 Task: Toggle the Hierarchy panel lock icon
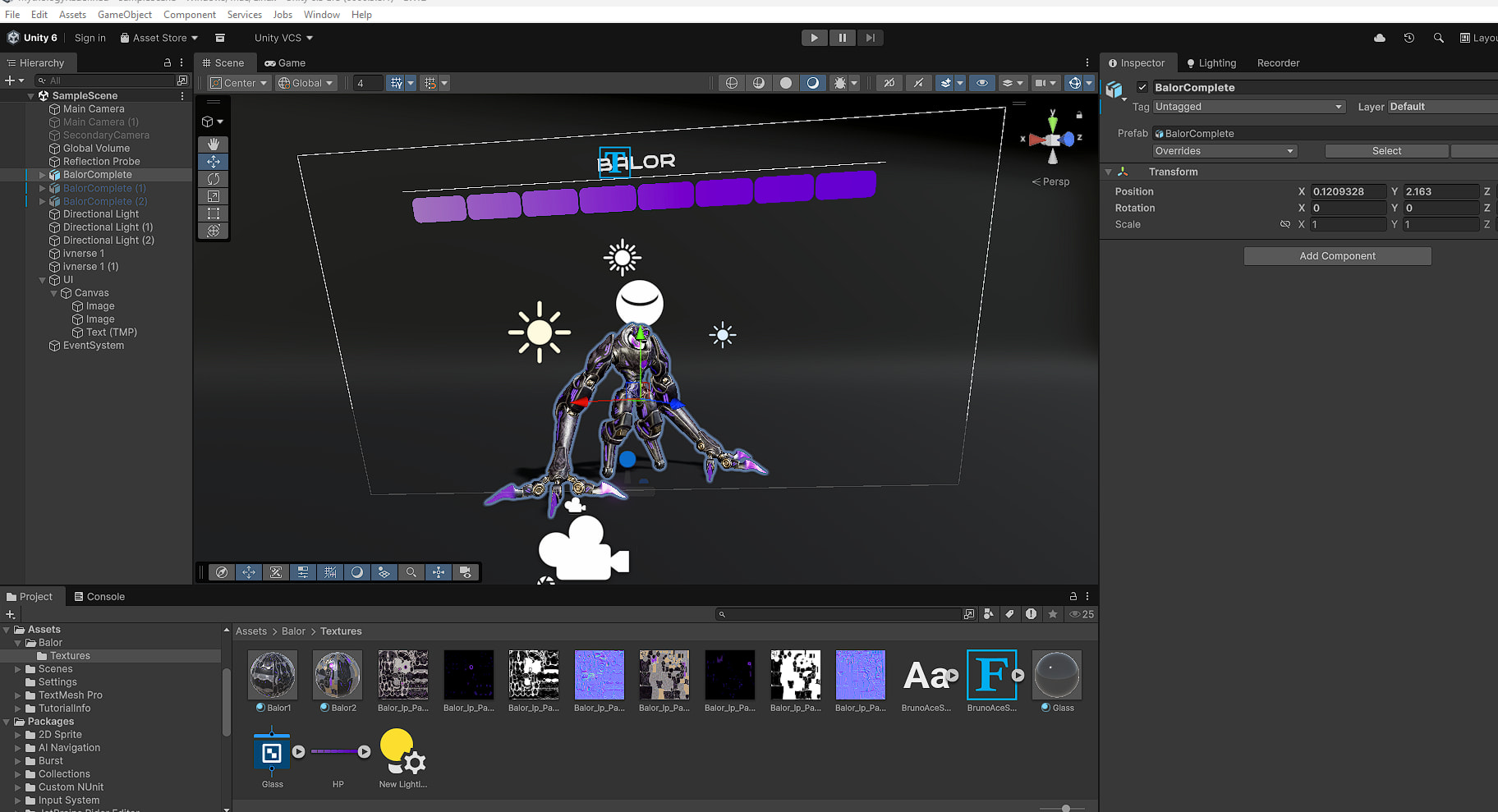(x=168, y=62)
